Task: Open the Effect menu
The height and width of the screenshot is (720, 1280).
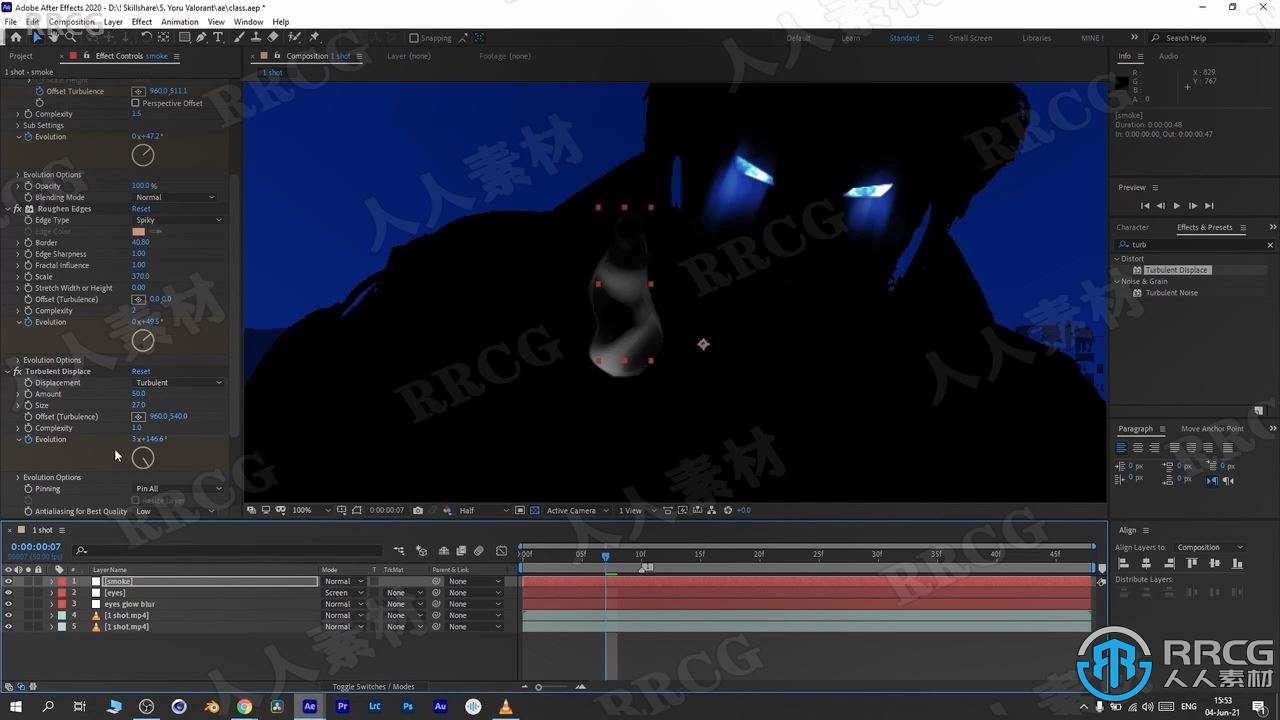Action: point(142,22)
